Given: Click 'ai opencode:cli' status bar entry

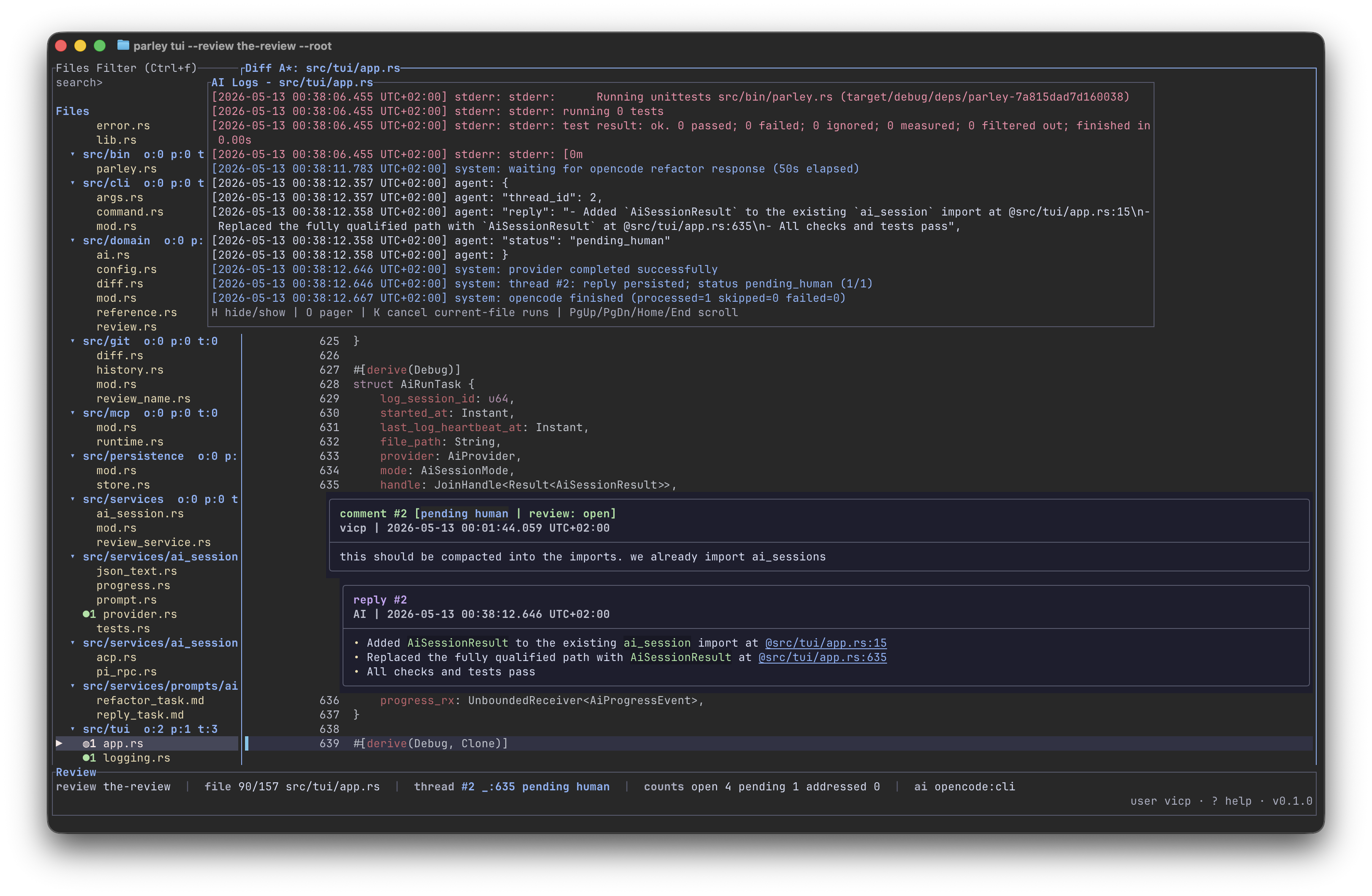Looking at the screenshot, I should [964, 787].
